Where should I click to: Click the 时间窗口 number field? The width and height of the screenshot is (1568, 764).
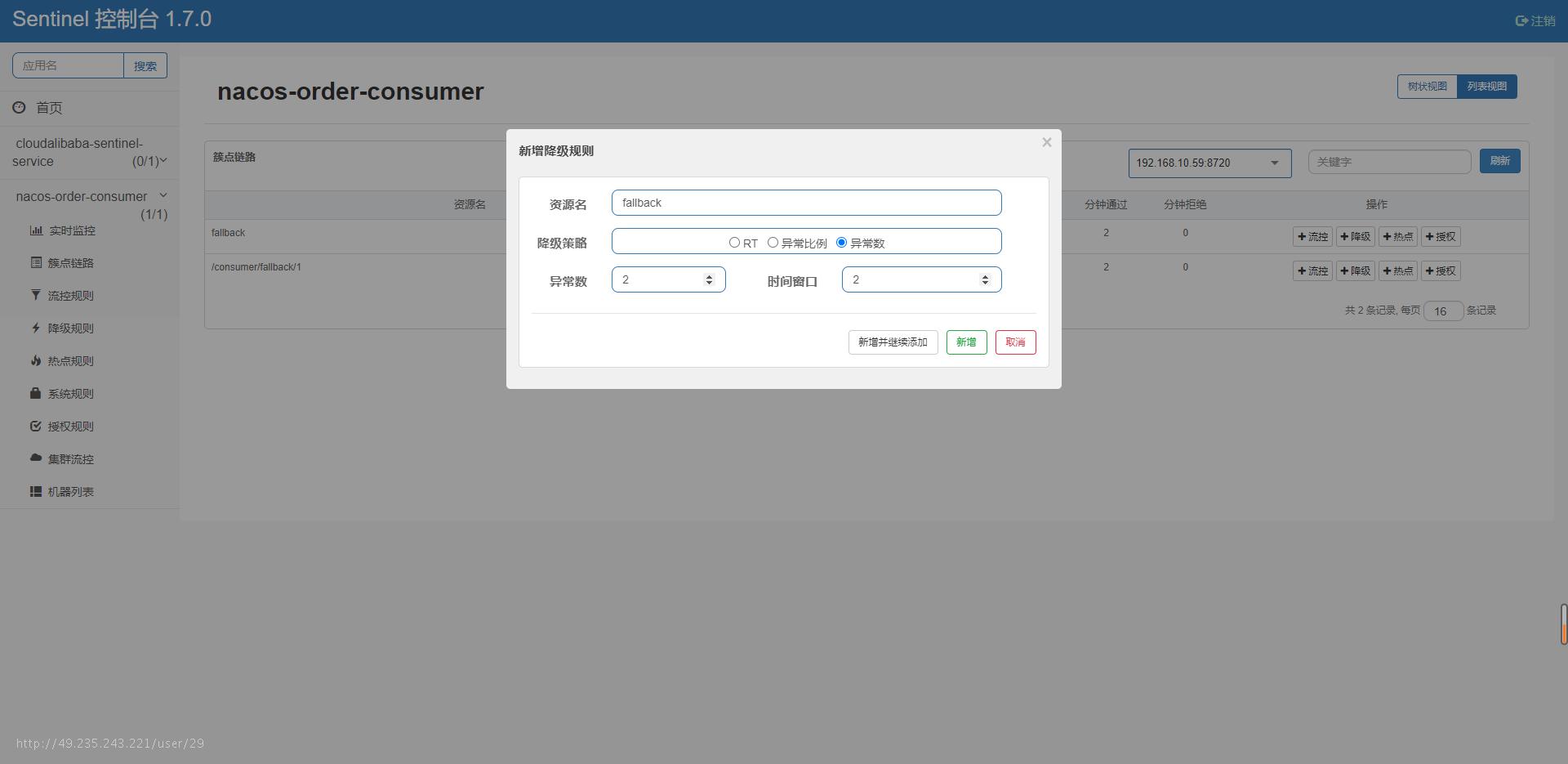tap(921, 279)
